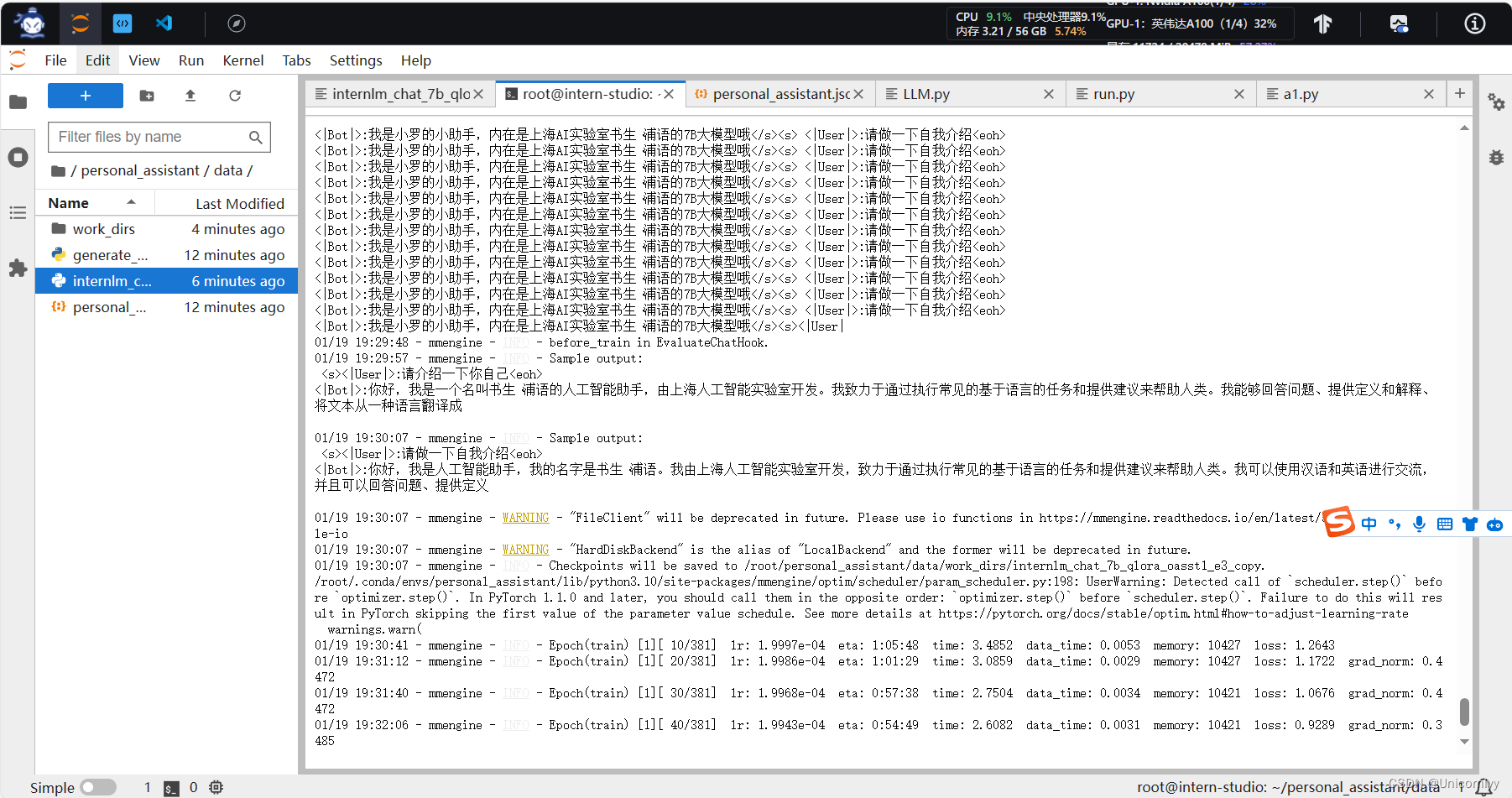Close the a1.py tab
Viewport: 1512px width, 798px height.
[x=1429, y=94]
